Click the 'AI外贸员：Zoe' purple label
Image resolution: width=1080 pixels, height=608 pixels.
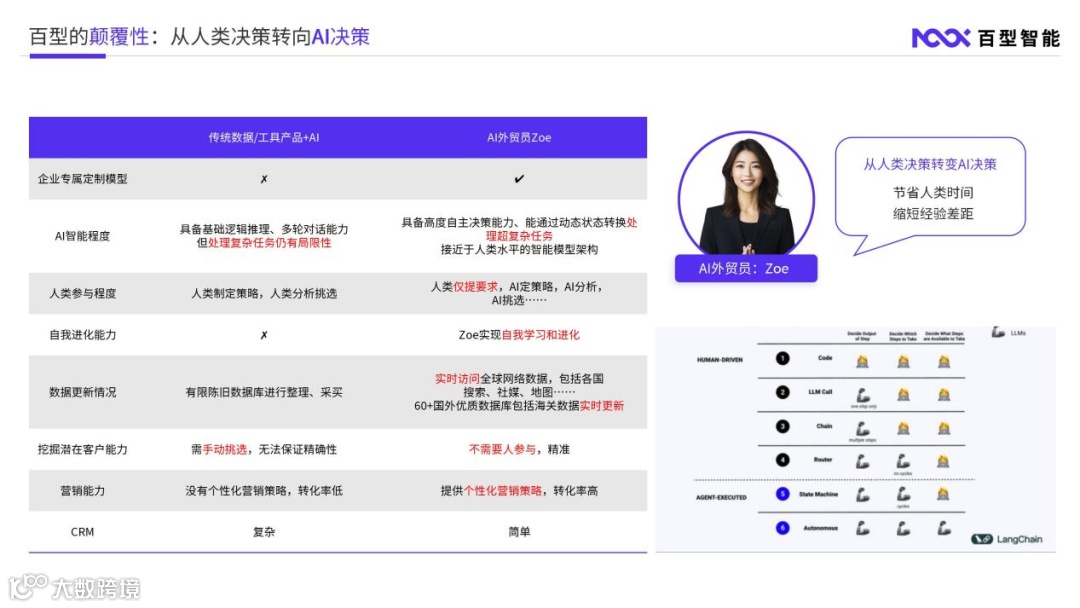click(x=746, y=269)
